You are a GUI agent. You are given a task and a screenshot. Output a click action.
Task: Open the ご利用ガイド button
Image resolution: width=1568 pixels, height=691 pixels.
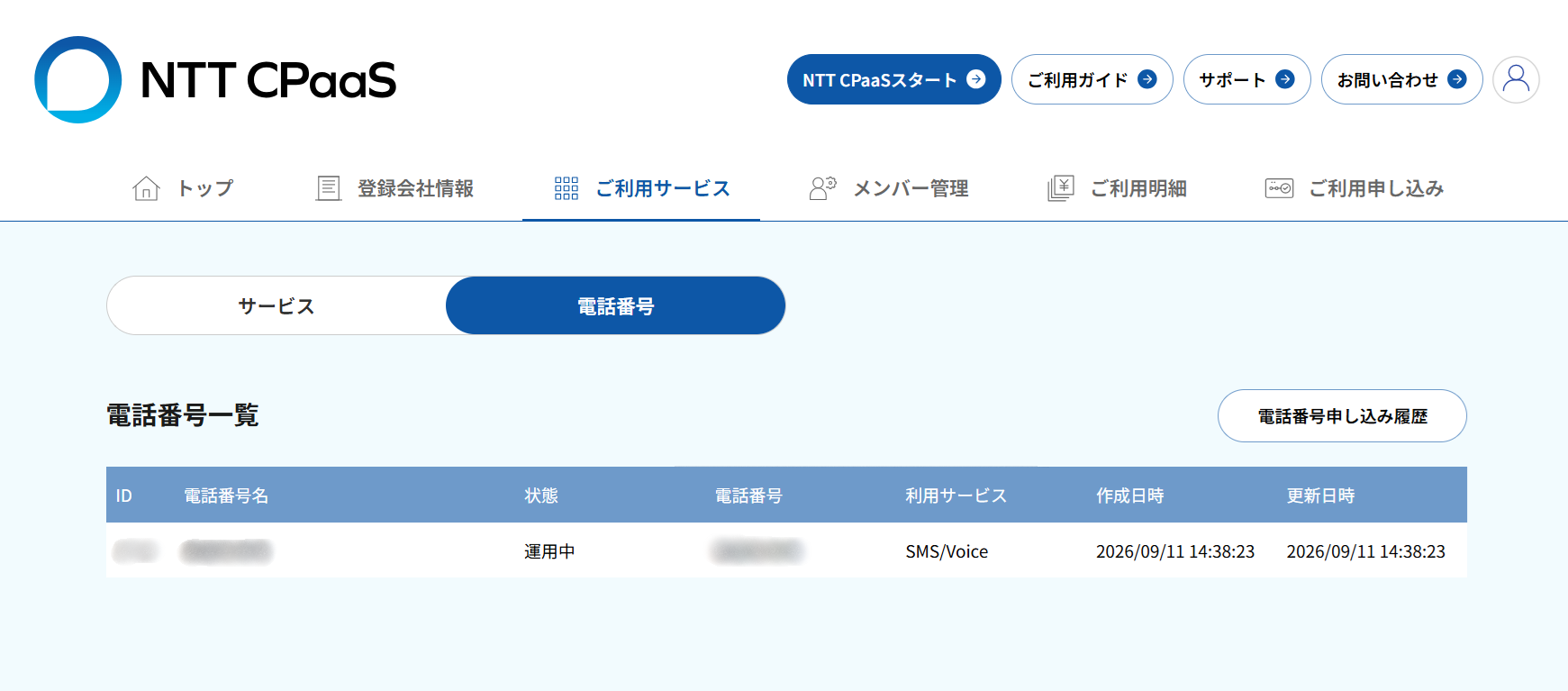coord(1092,79)
